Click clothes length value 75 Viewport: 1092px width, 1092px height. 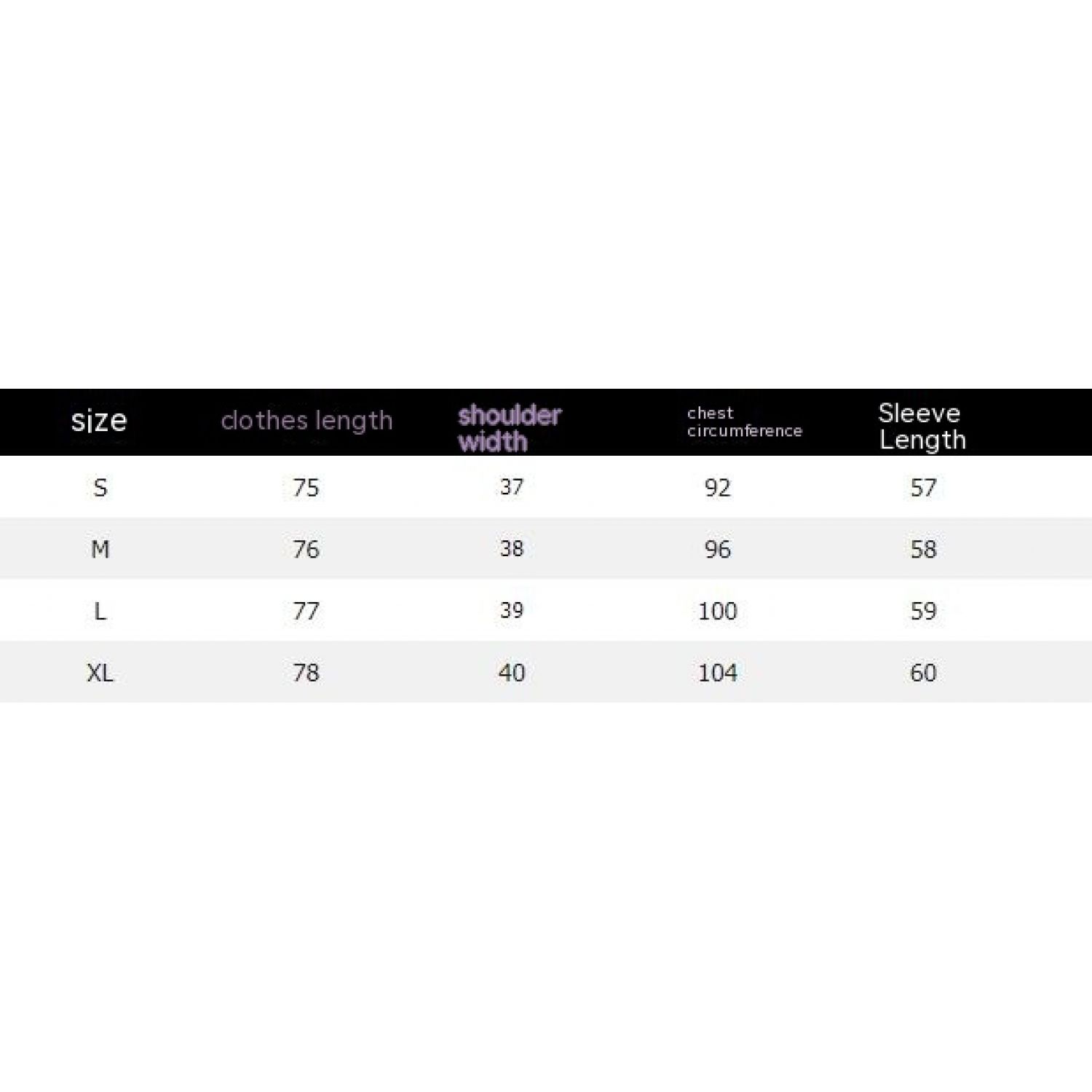click(306, 488)
